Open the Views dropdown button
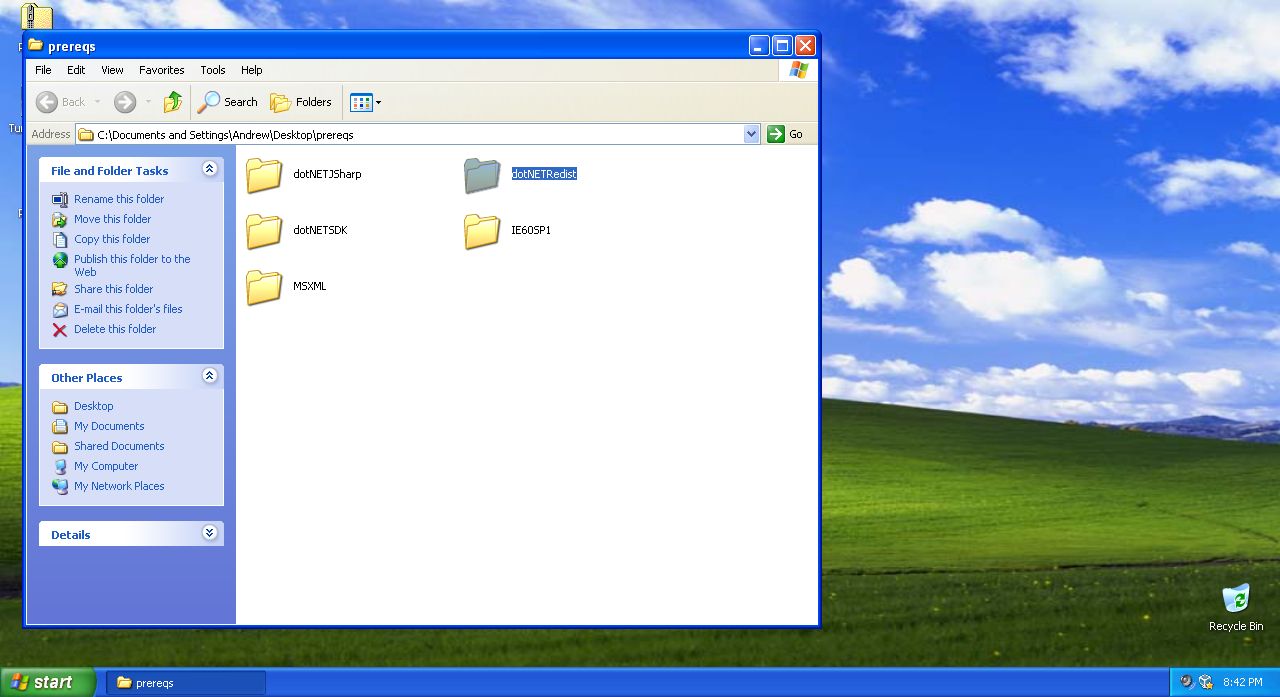1280x697 pixels. (365, 102)
